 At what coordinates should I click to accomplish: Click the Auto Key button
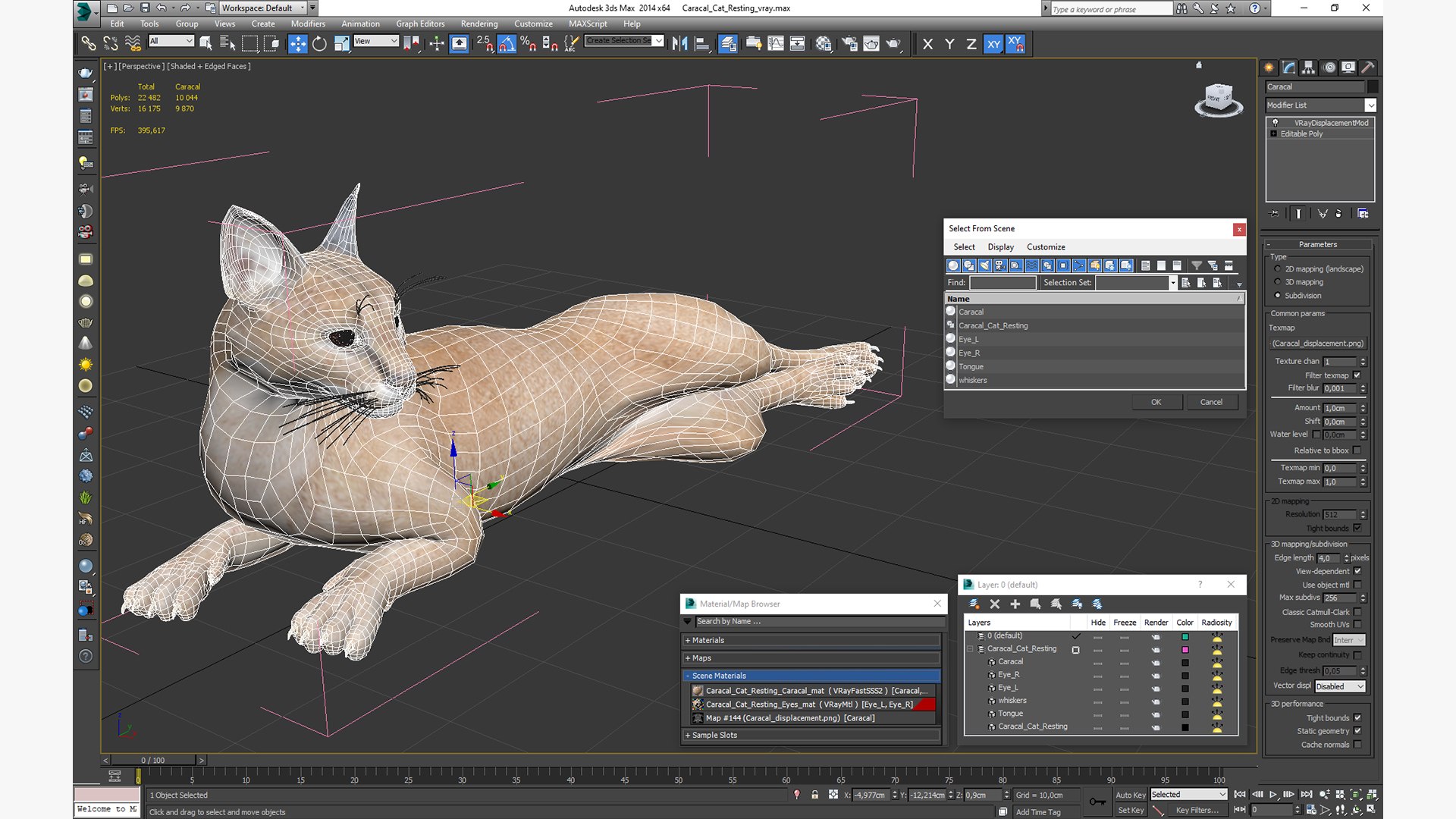1130,795
